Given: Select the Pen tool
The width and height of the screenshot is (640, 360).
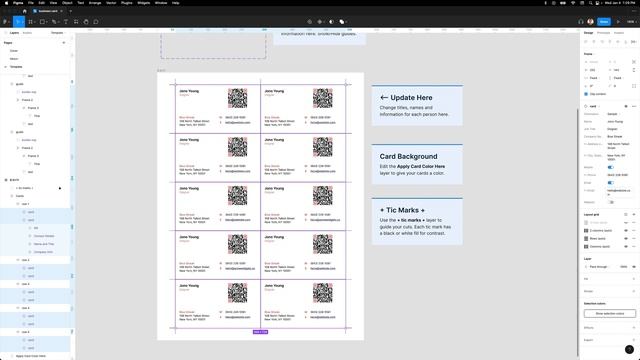Looking at the screenshot, I should pos(54,22).
